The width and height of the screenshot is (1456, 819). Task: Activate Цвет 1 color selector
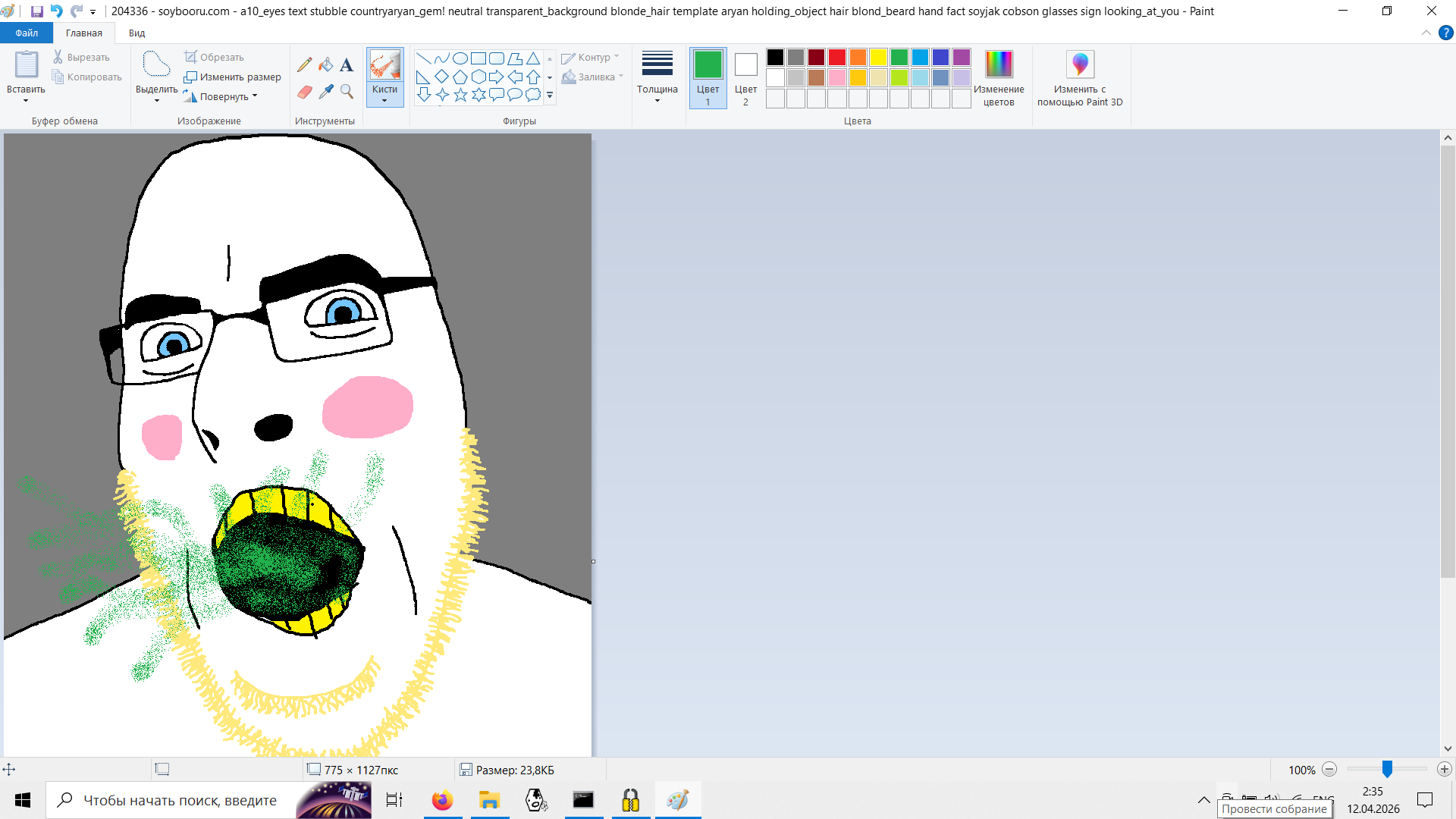708,77
